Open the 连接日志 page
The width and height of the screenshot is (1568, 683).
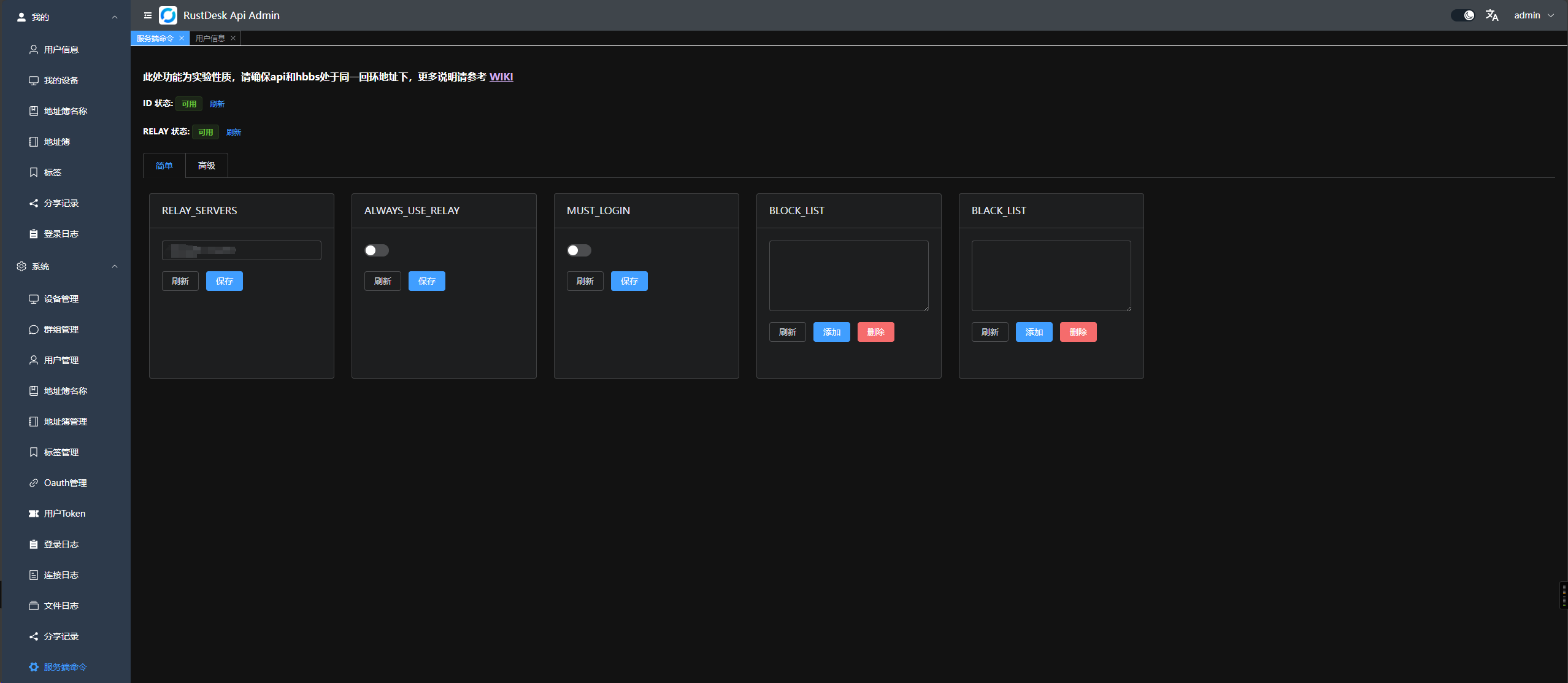point(61,574)
